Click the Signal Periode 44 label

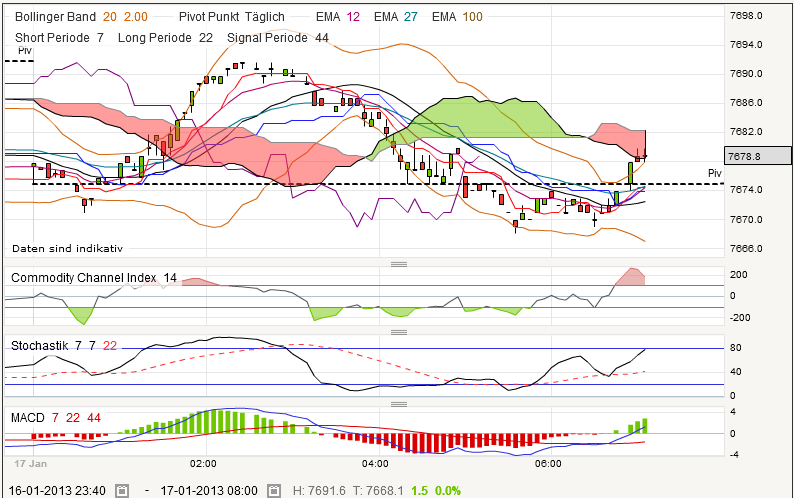click(x=277, y=38)
